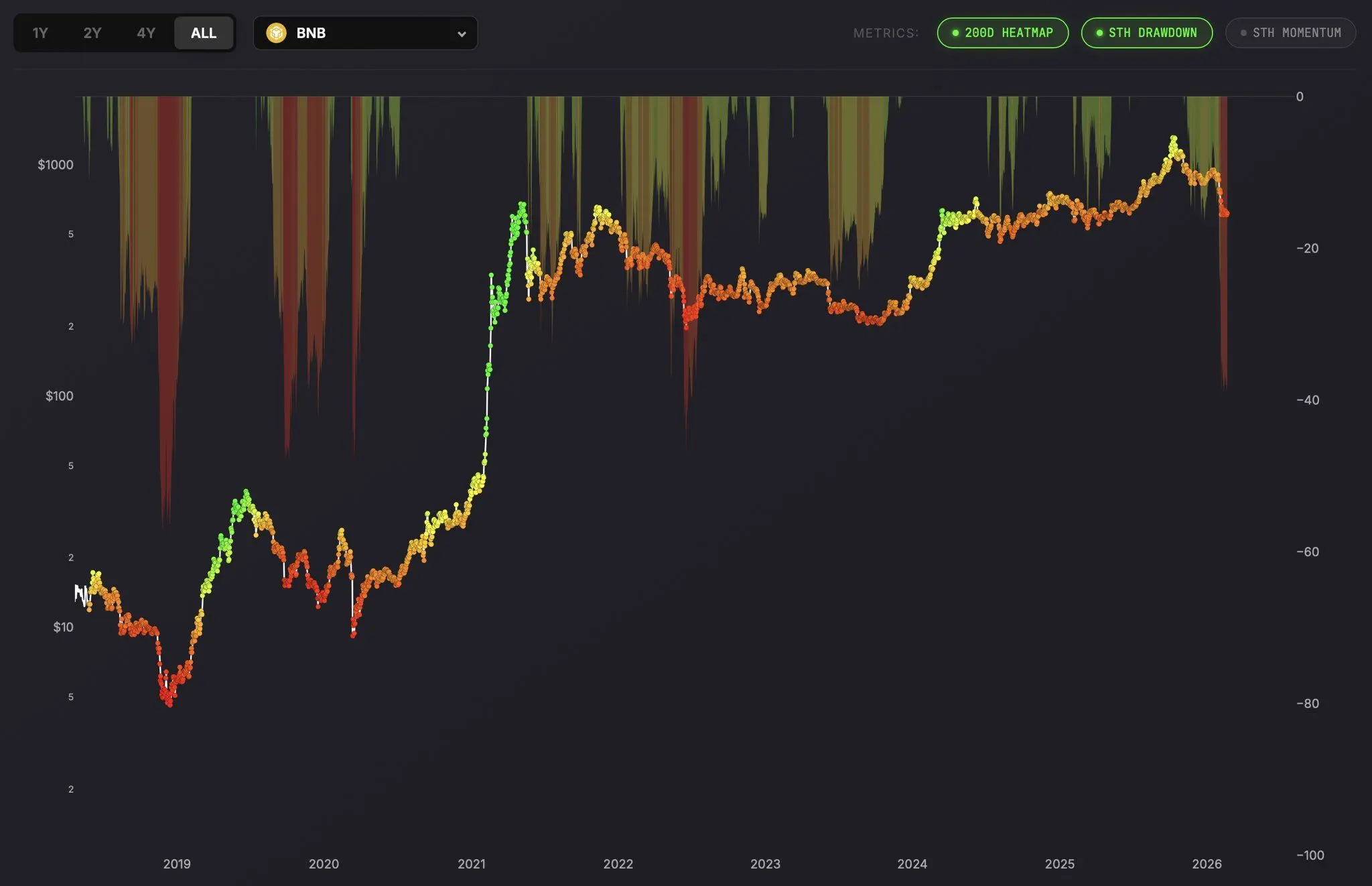Click the $1000 price axis label
The height and width of the screenshot is (886, 1372).
pyautogui.click(x=55, y=162)
